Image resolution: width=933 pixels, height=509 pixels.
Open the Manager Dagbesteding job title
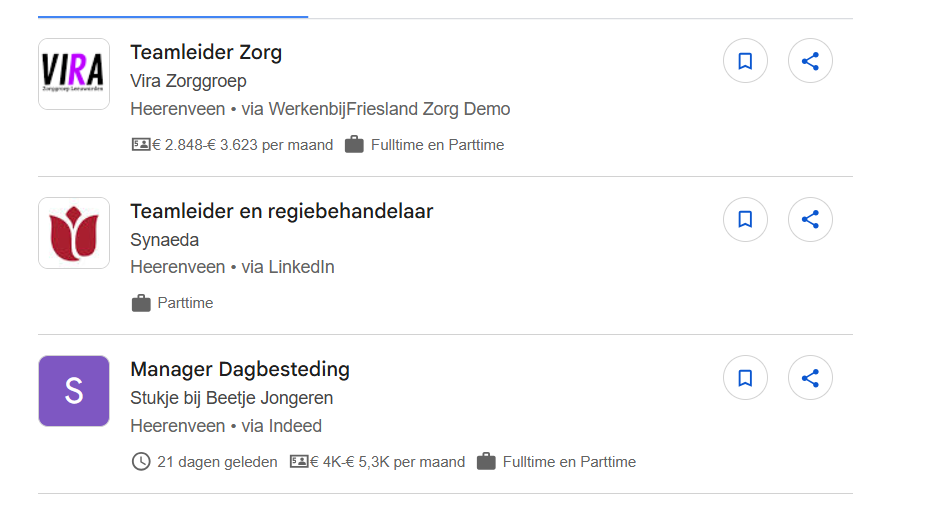coord(240,369)
